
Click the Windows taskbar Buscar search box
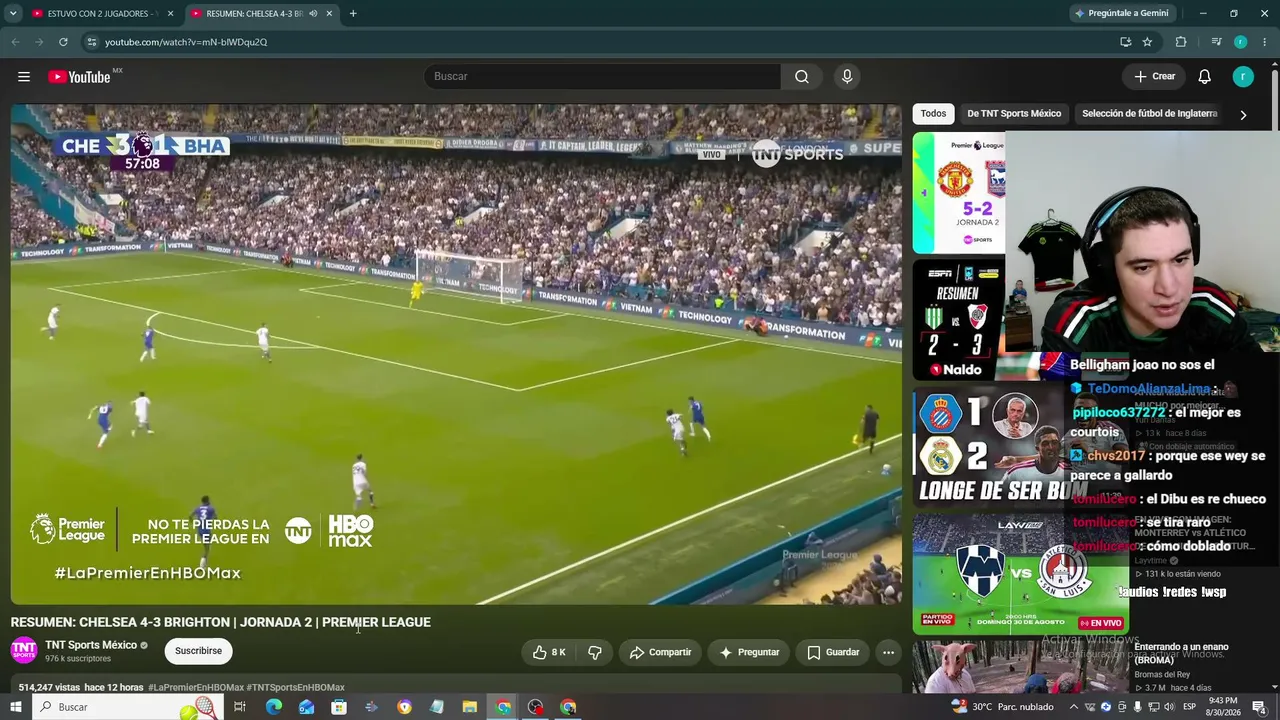point(128,707)
